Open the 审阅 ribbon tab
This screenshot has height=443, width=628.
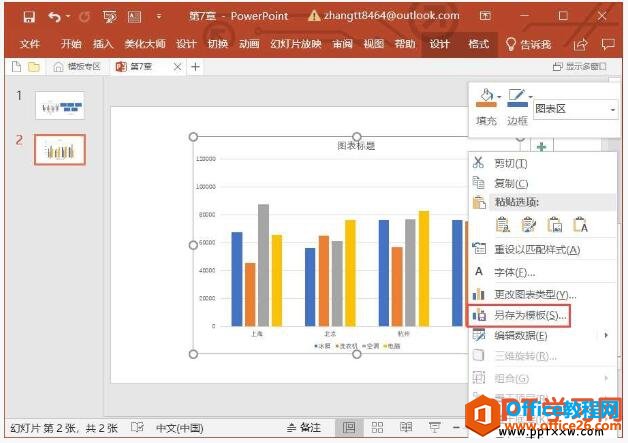[x=342, y=44]
